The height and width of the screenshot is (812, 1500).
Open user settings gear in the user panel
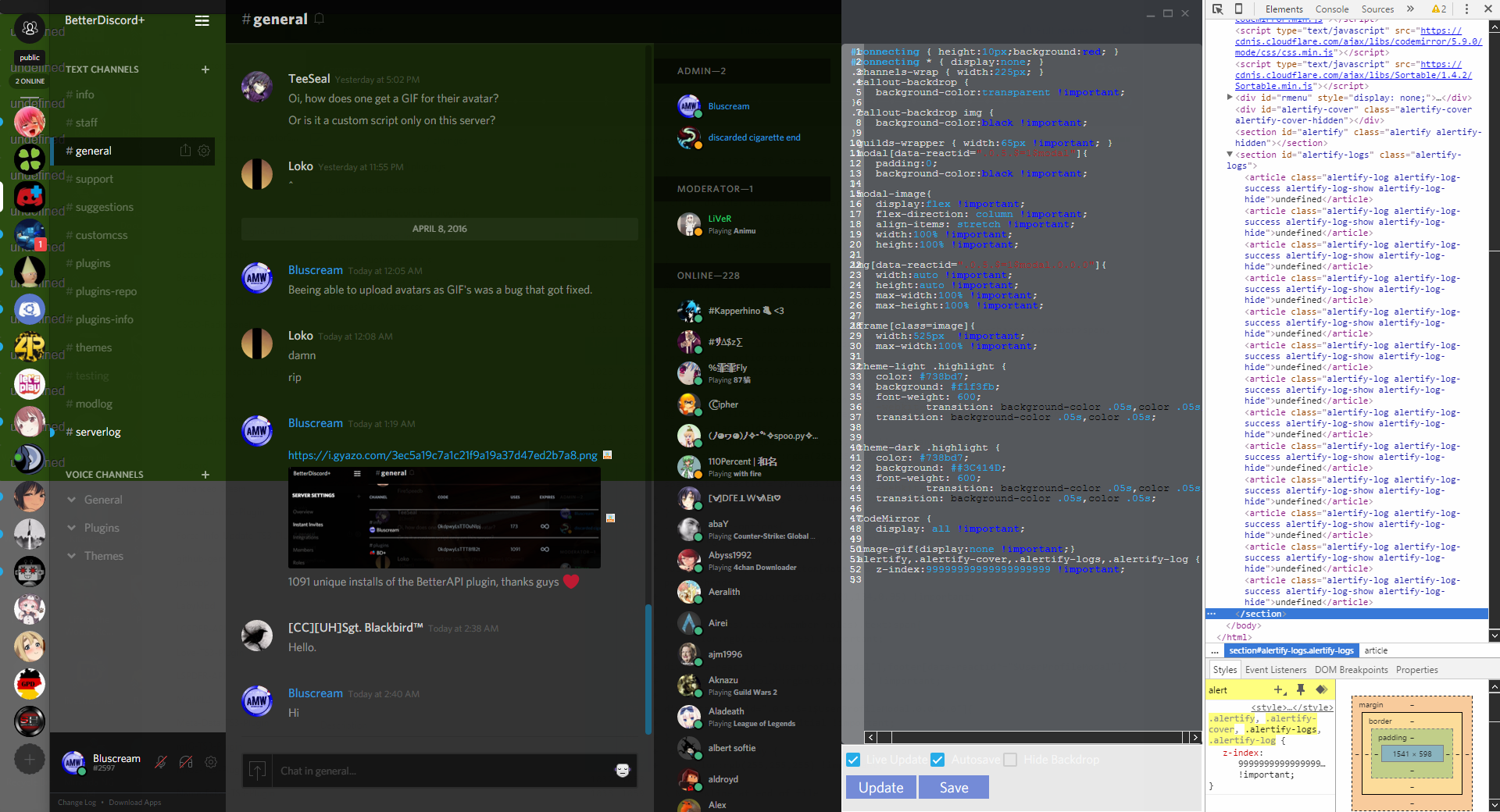211,762
